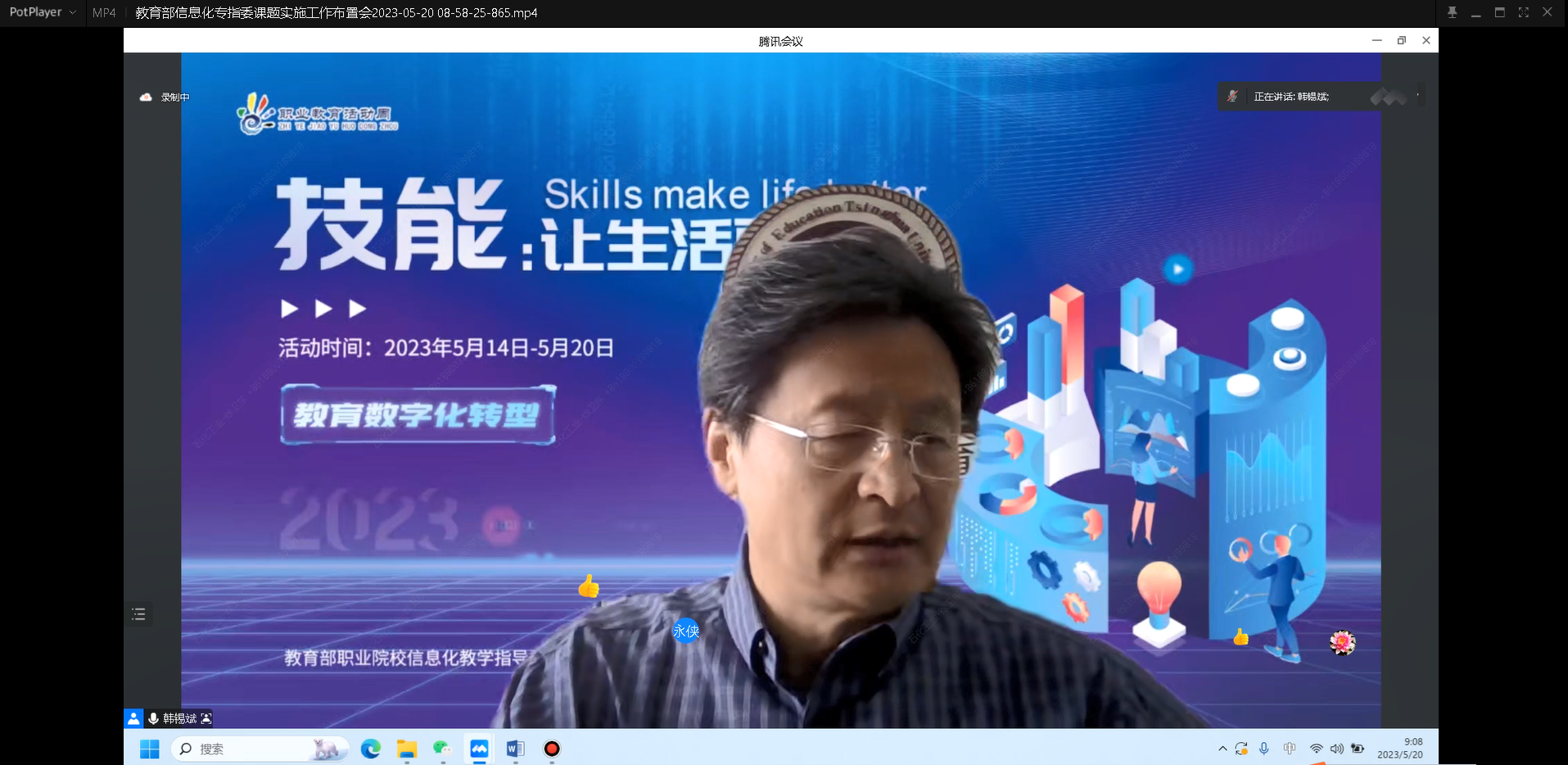Expand the hidden system tray icons chevron

click(x=1222, y=749)
